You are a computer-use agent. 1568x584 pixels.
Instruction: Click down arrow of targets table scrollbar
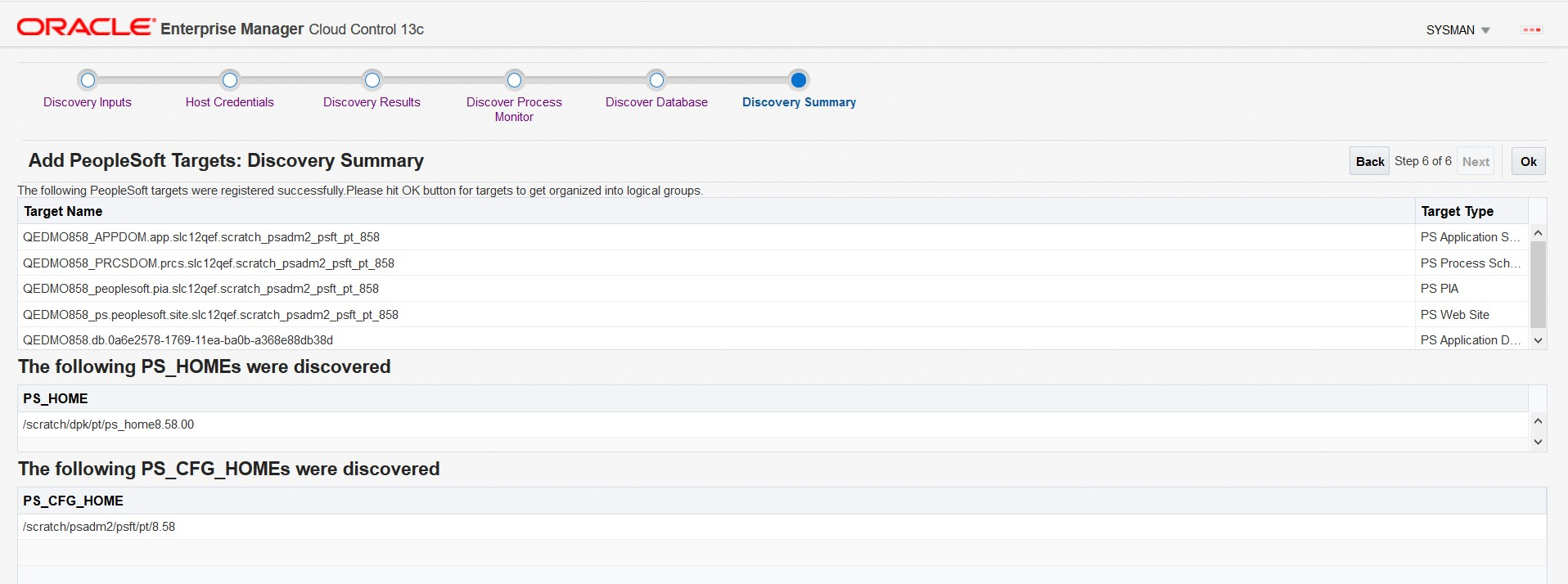point(1538,340)
